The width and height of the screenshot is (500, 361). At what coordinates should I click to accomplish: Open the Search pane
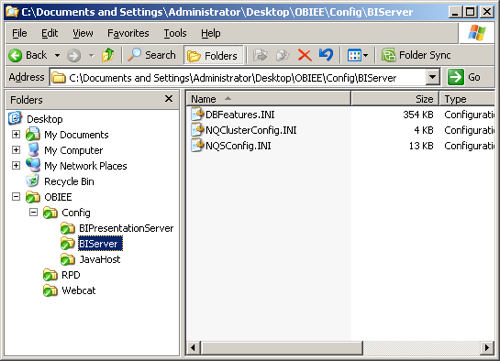pyautogui.click(x=152, y=55)
